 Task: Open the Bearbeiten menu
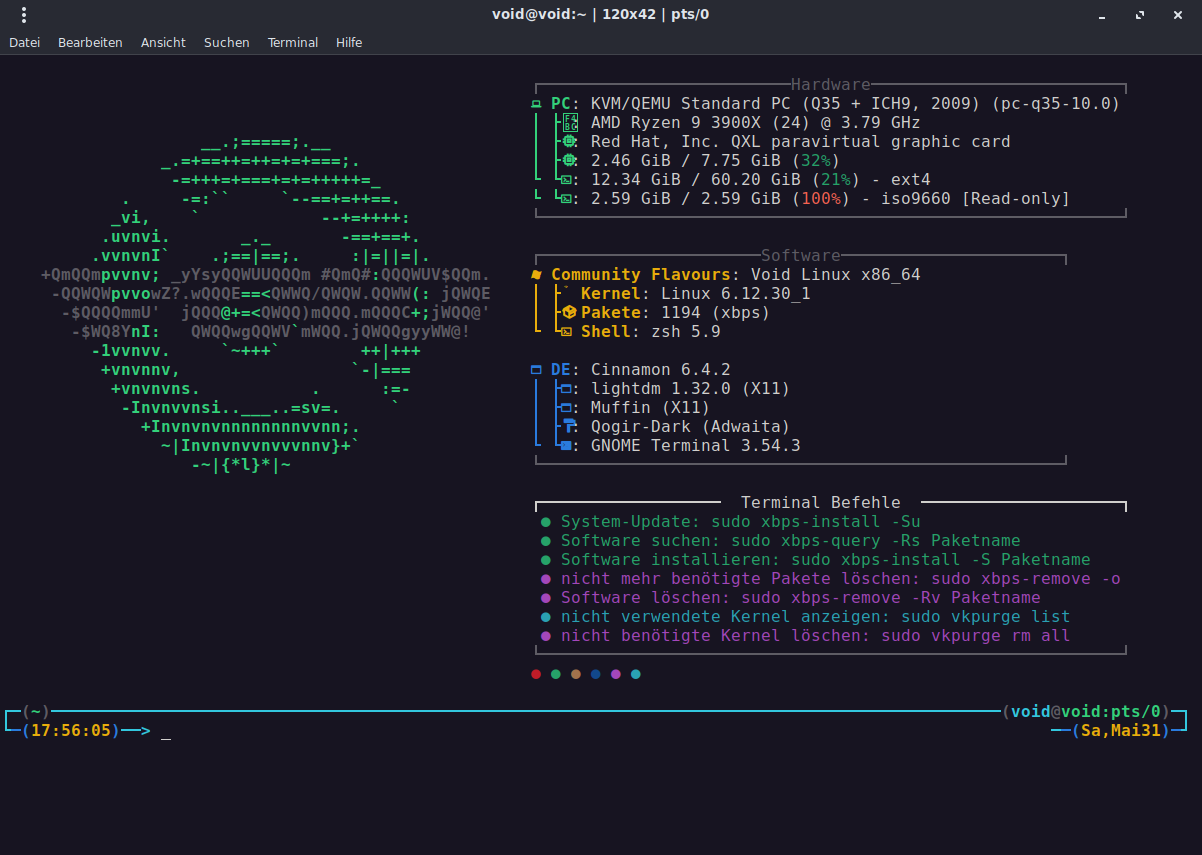90,43
